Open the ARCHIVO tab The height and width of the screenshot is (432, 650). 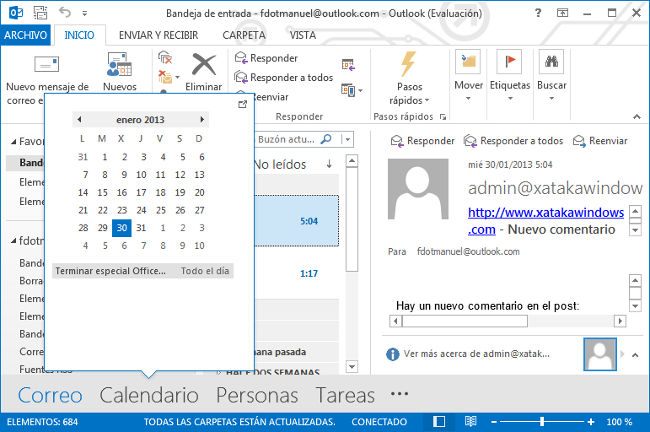(x=26, y=35)
